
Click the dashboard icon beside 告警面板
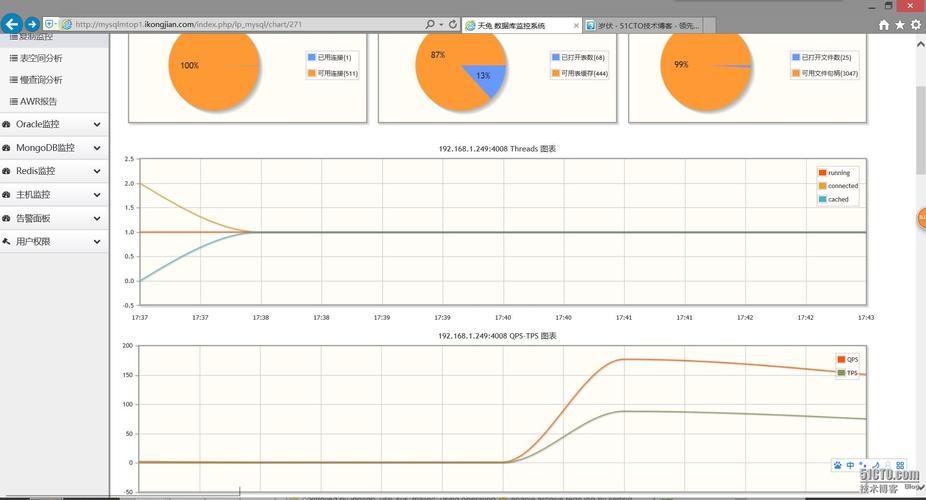[x=6, y=218]
